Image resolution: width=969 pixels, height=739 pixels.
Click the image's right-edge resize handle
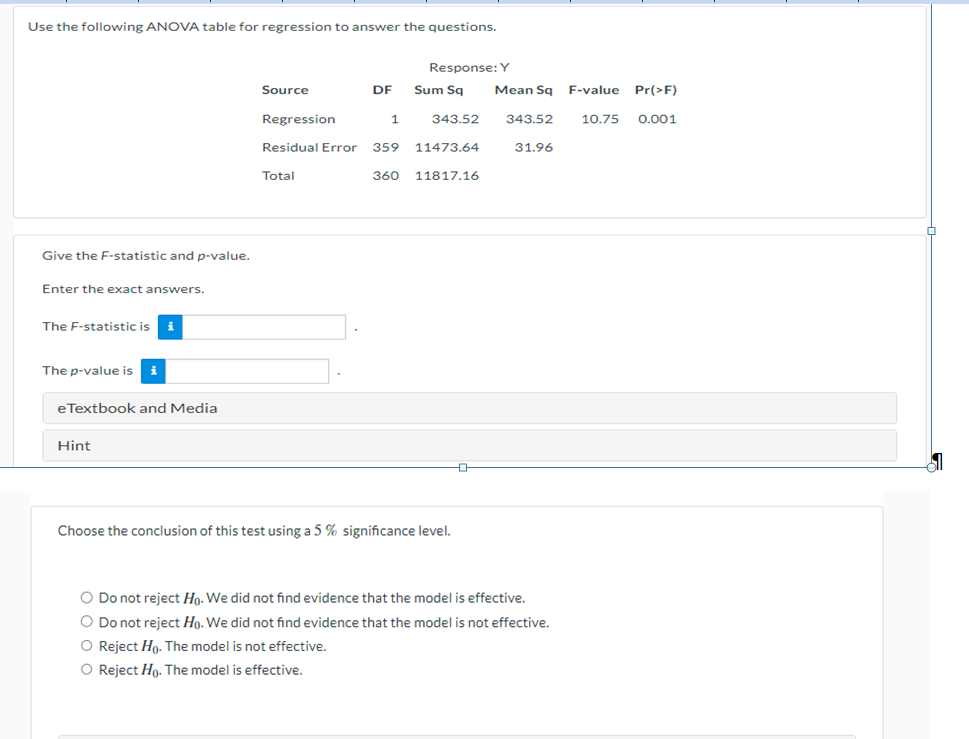tap(931, 231)
